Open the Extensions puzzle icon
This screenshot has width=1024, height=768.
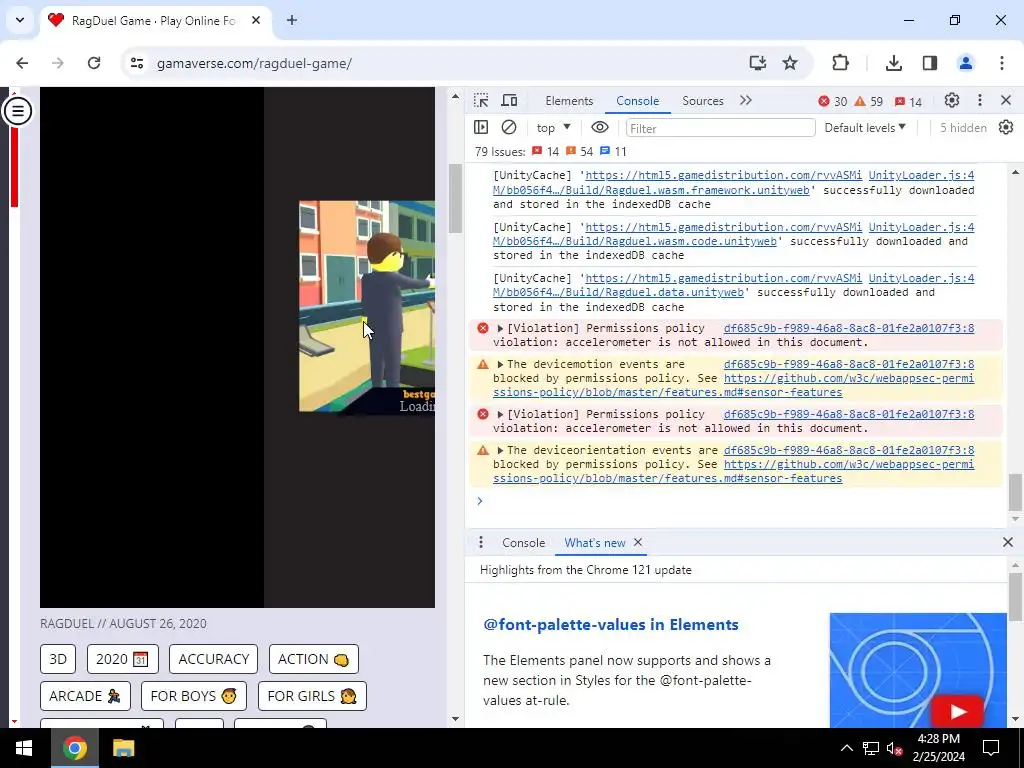pos(840,63)
